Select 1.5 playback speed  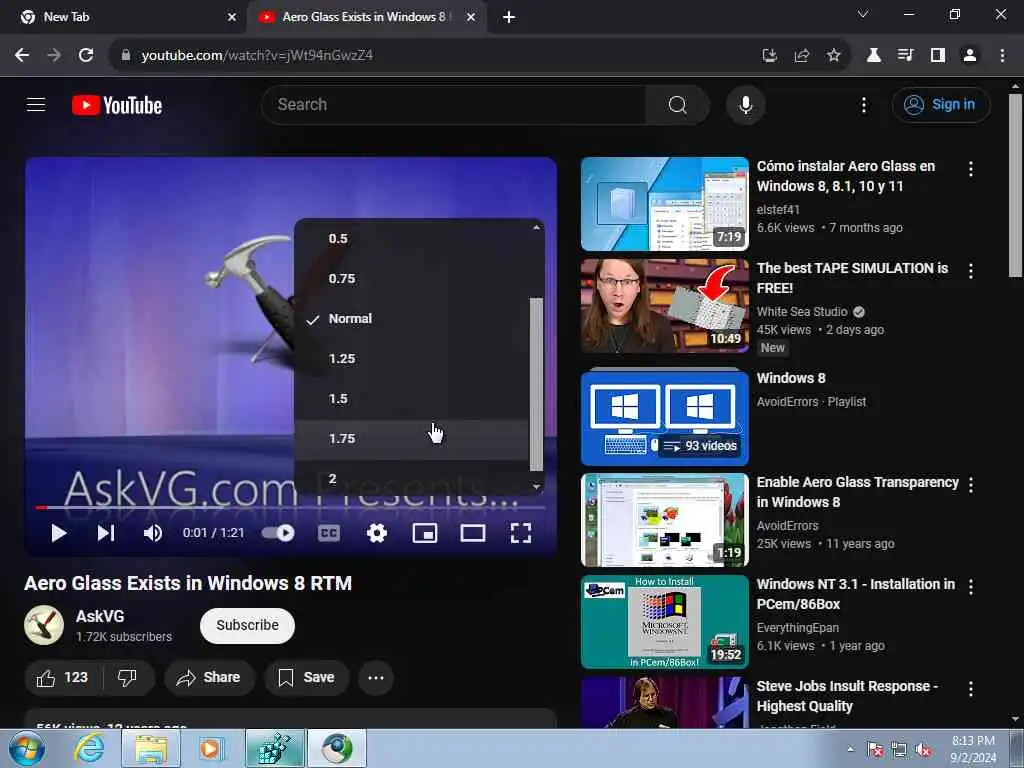tap(411, 398)
